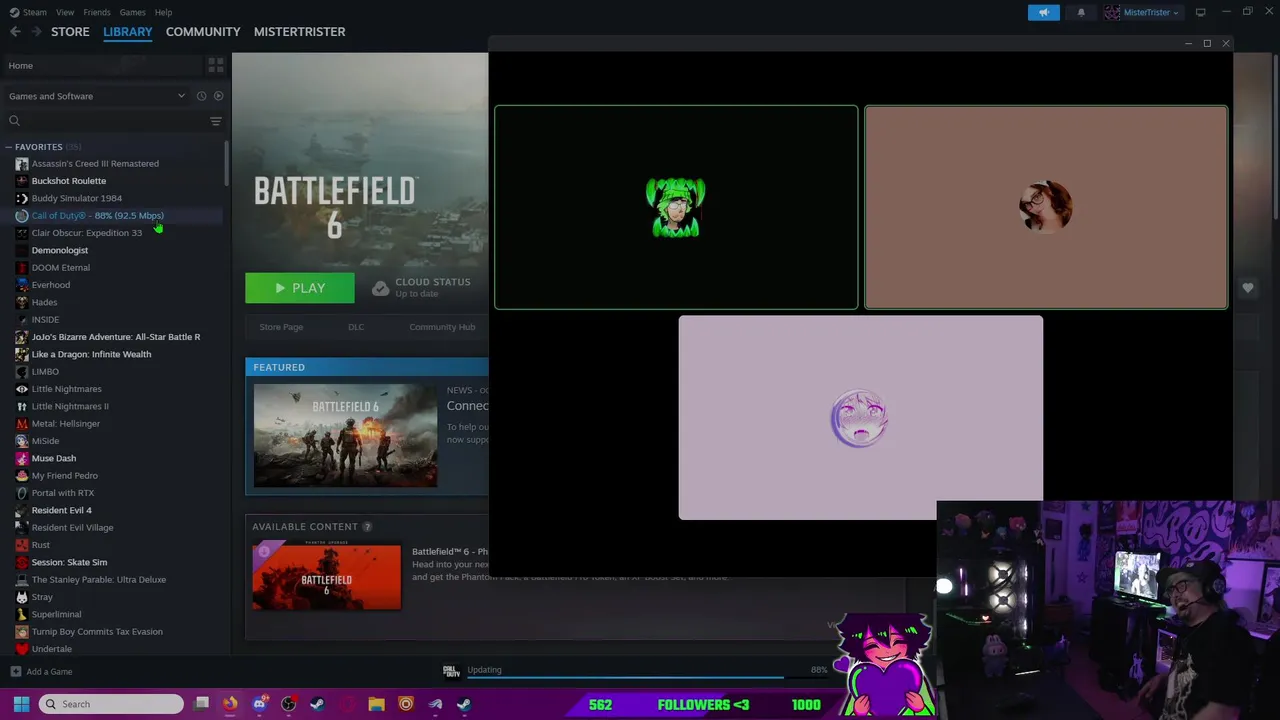Screen dimensions: 1280x720
Task: Select Buckshot Roulette in the library
Action: tap(68, 181)
